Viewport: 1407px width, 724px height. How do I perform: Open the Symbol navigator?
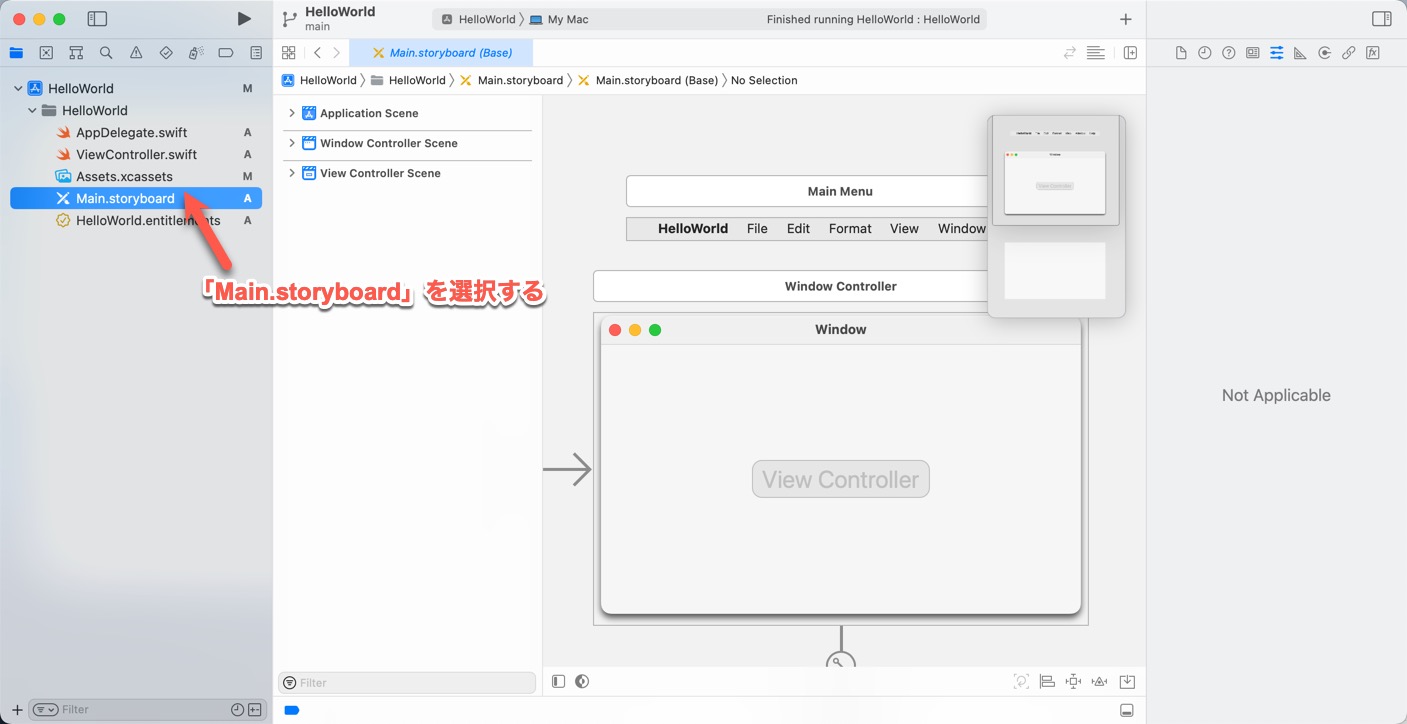tap(76, 53)
